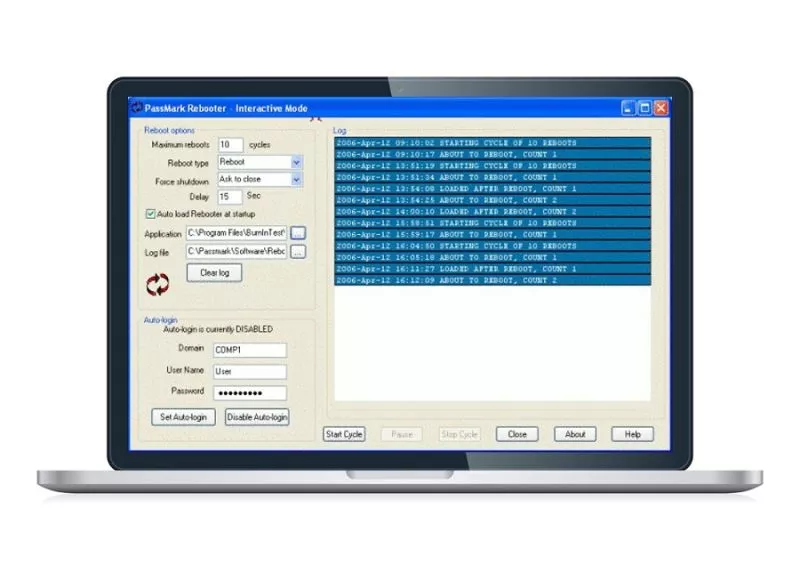Viewport: 800px width, 581px height.
Task: Click the greyed-out Stop Cycle button
Action: coord(460,434)
